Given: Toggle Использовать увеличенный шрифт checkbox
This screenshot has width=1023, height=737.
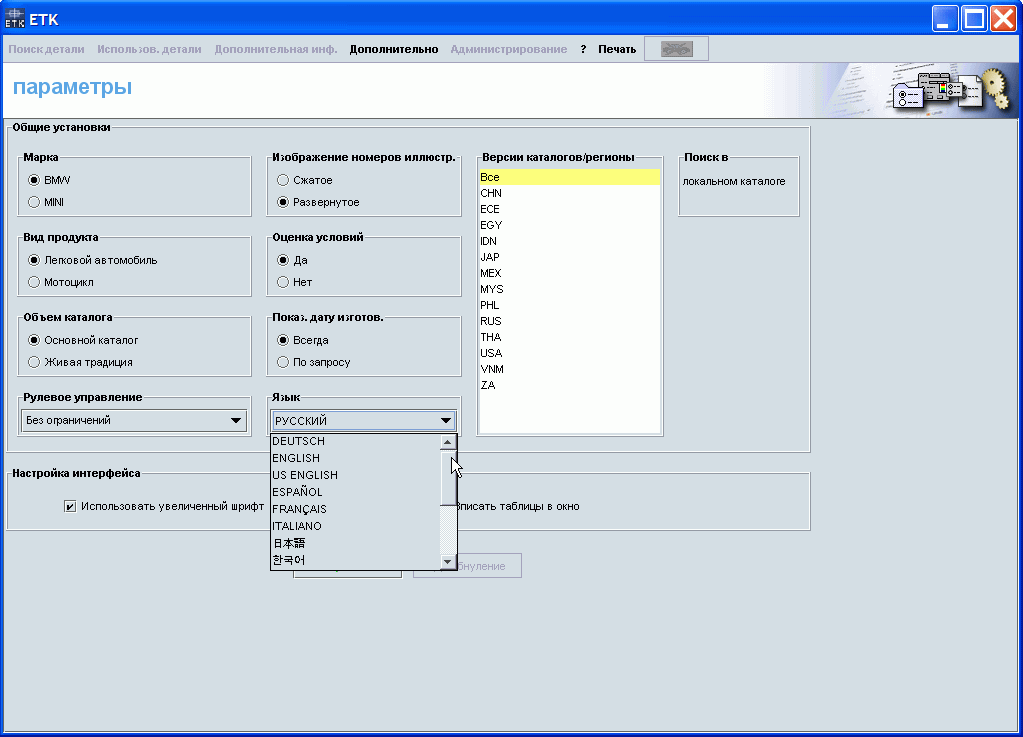Looking at the screenshot, I should tap(70, 506).
